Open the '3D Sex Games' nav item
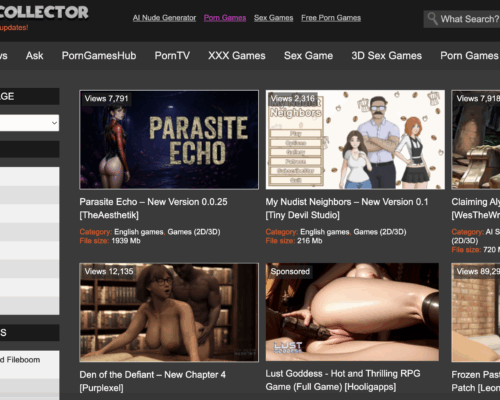Screen dimensions: 500x400 click(x=387, y=55)
